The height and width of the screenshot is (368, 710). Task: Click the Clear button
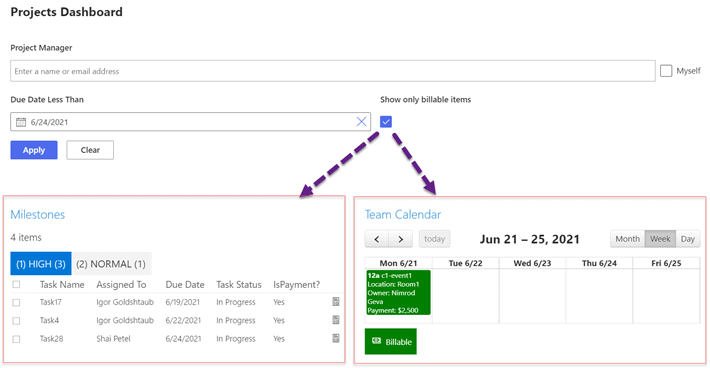click(x=90, y=150)
